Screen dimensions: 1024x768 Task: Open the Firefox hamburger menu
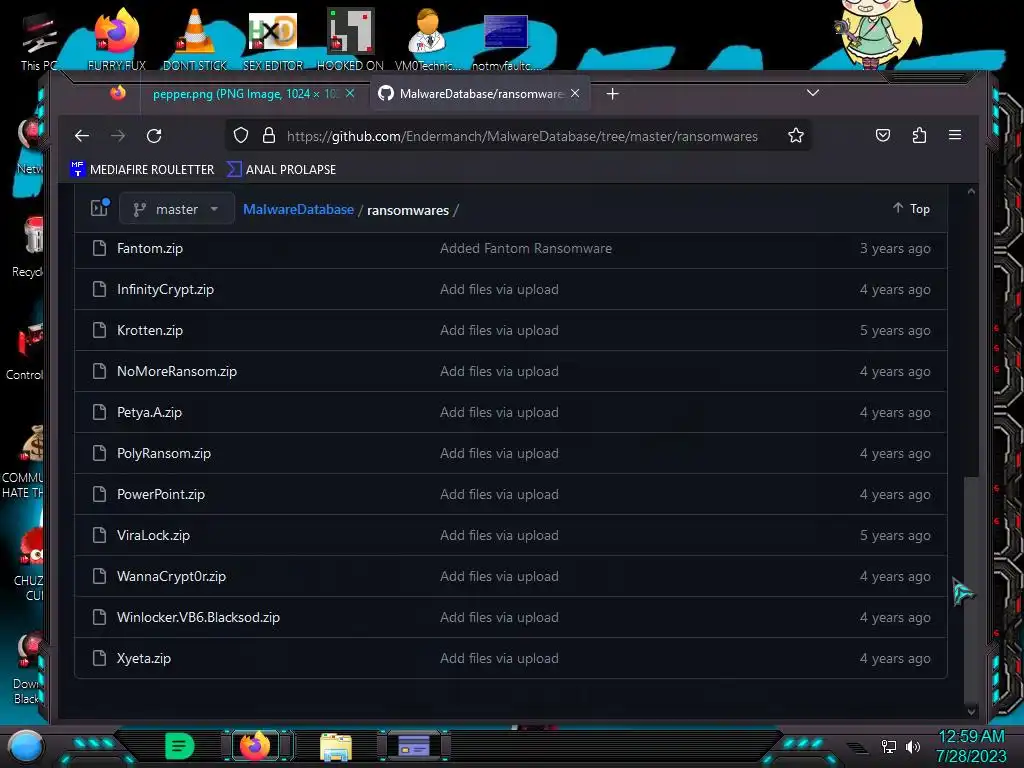pos(955,135)
